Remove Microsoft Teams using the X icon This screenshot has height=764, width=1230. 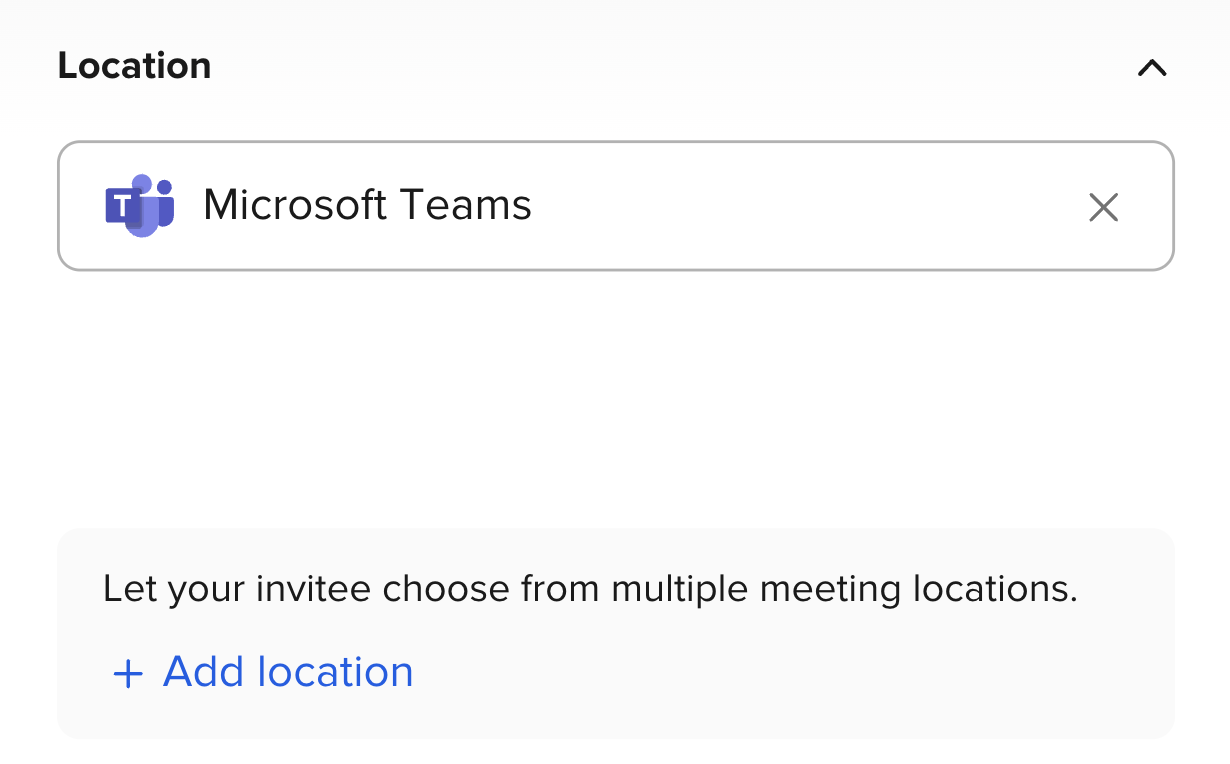click(1103, 207)
